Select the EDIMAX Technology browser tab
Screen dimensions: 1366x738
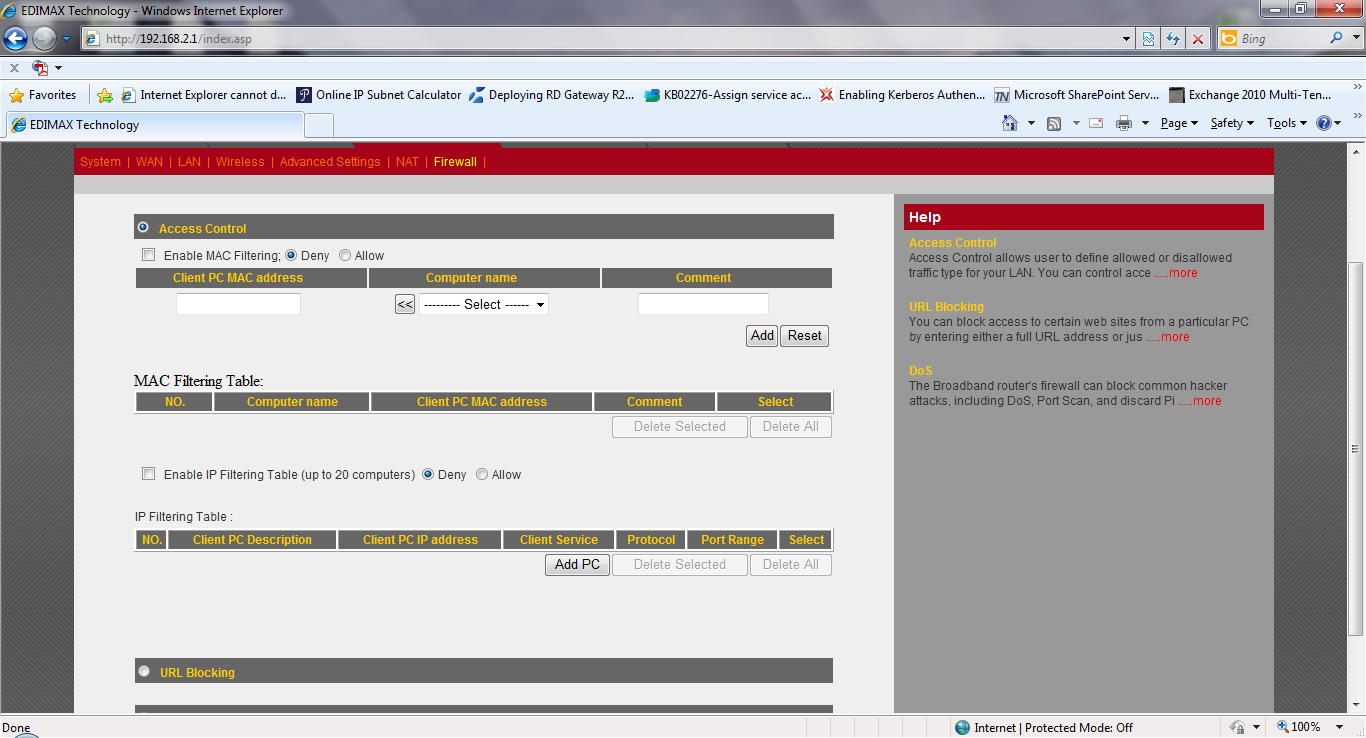[x=155, y=125]
